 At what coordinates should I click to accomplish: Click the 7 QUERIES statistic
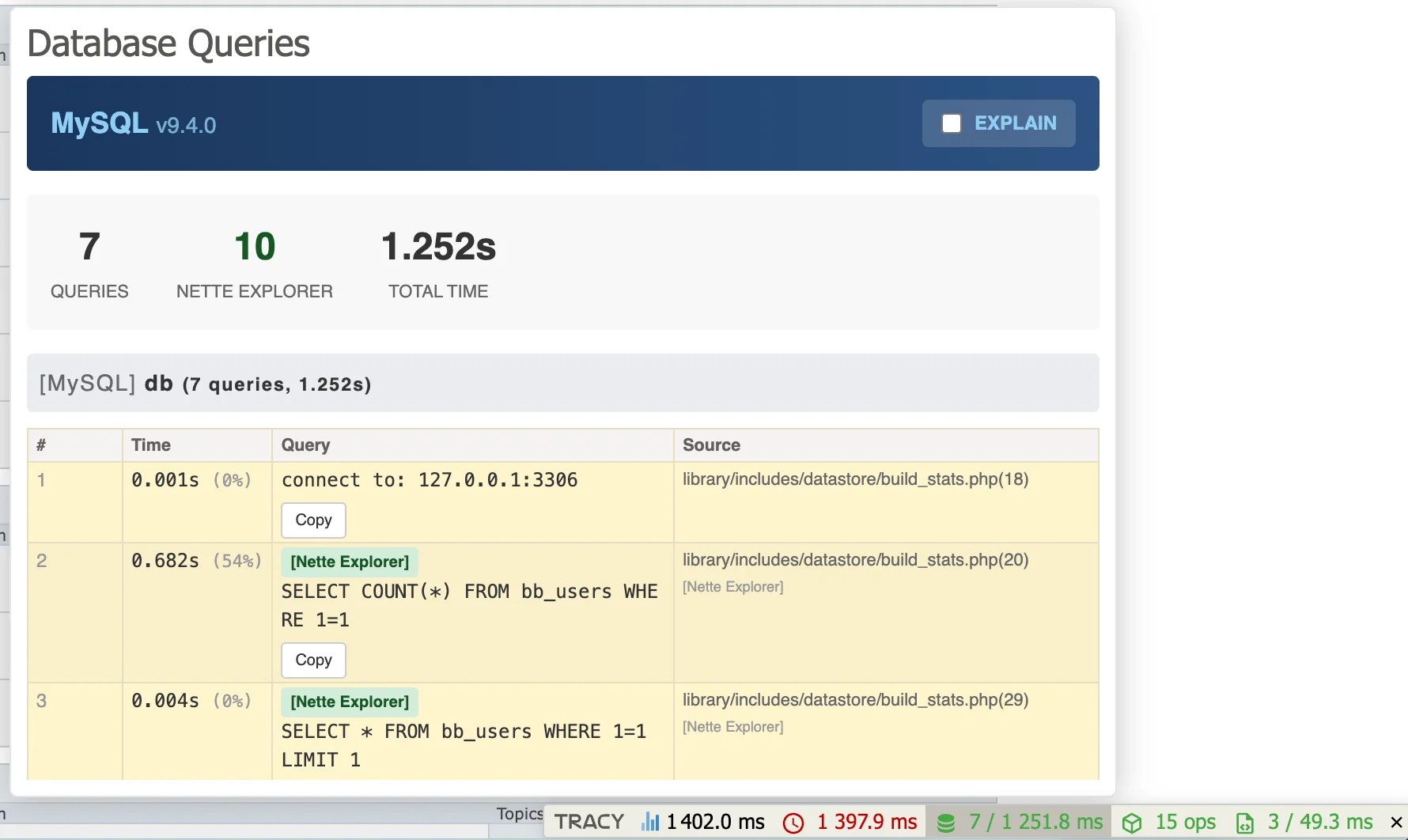[x=89, y=263]
